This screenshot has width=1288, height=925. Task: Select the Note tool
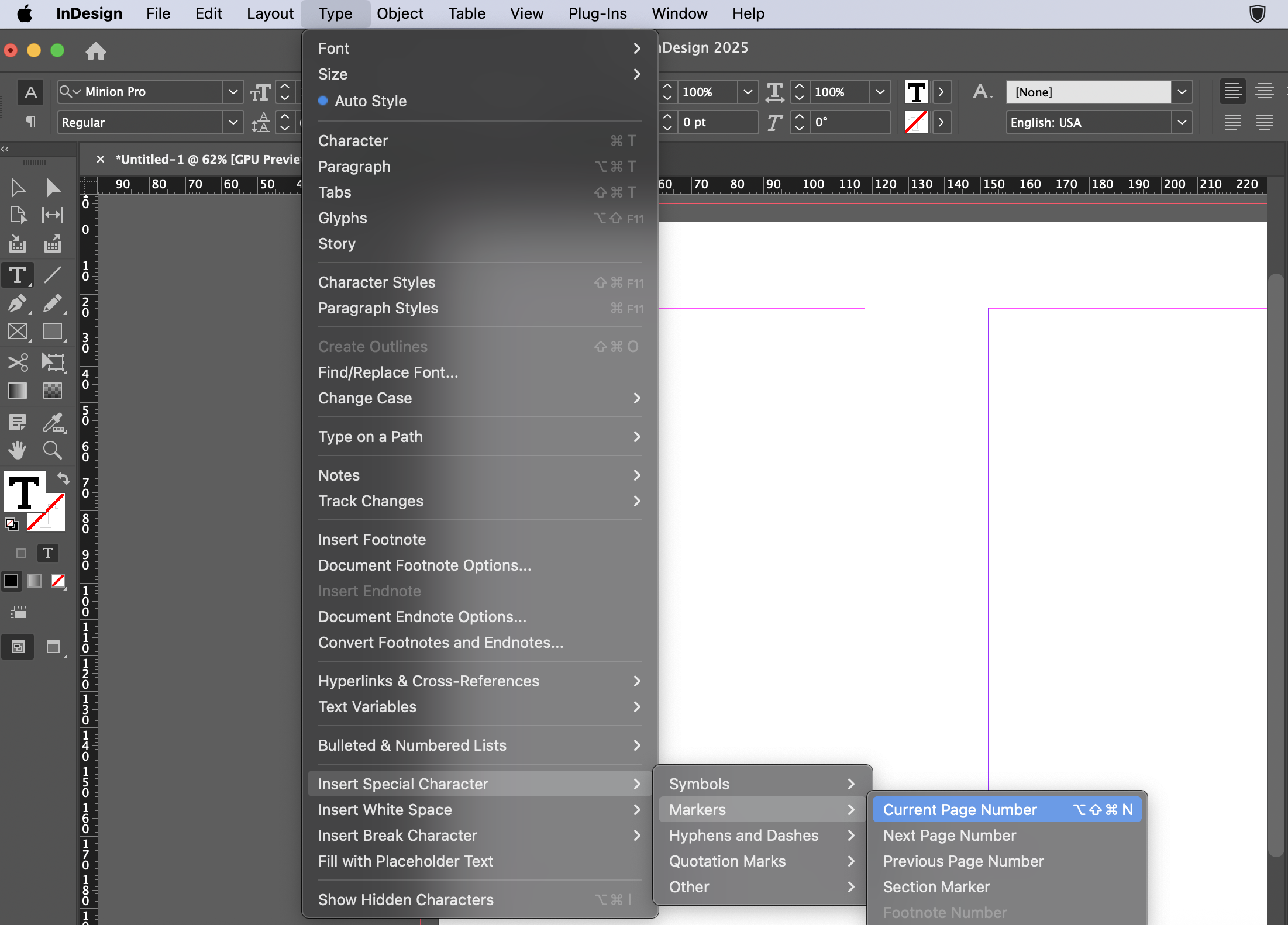18,422
